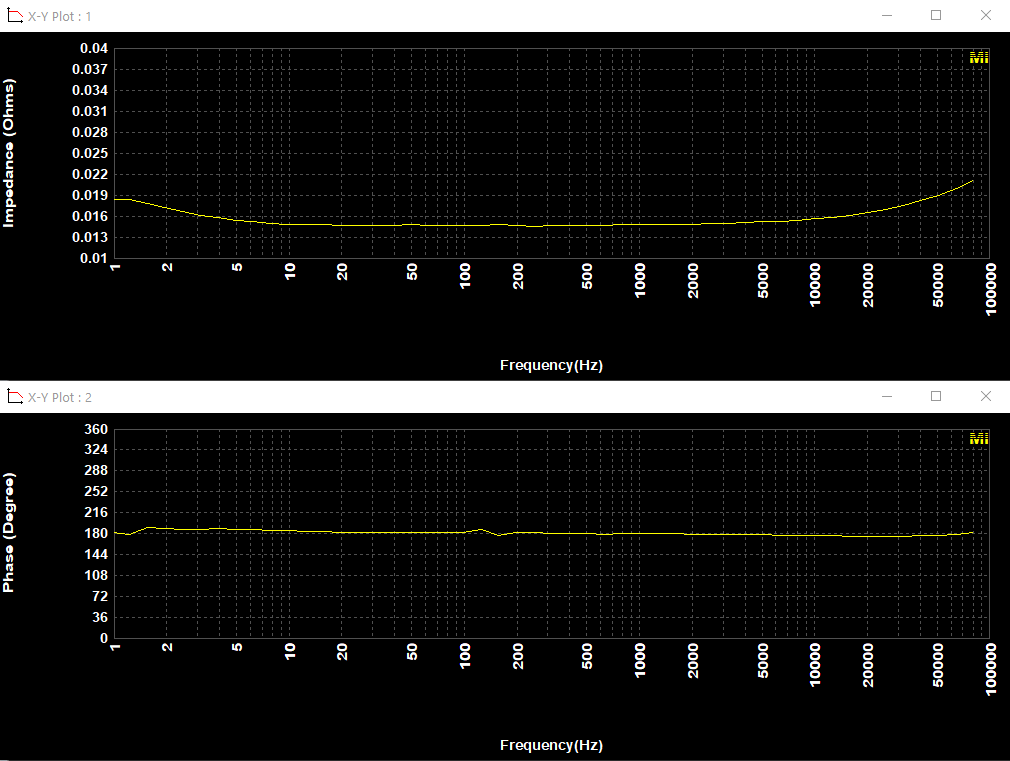Select the 'X-Y Plot : 1' title text
The height and width of the screenshot is (761, 1010).
coord(60,17)
